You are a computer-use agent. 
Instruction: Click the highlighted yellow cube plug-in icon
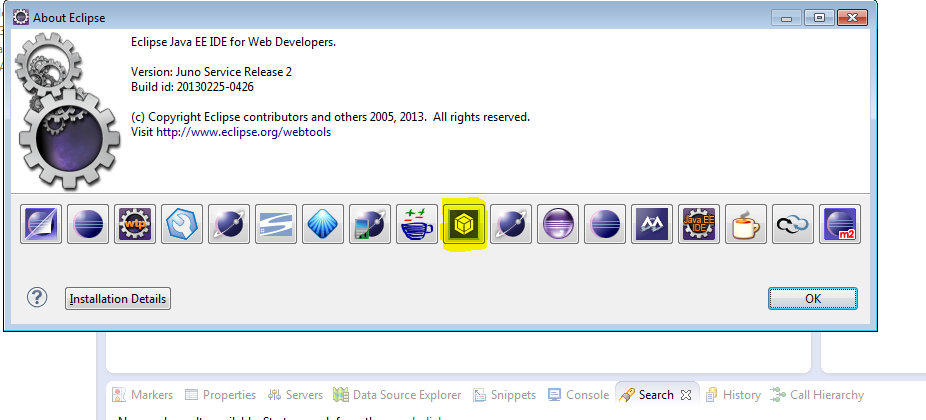coord(465,224)
